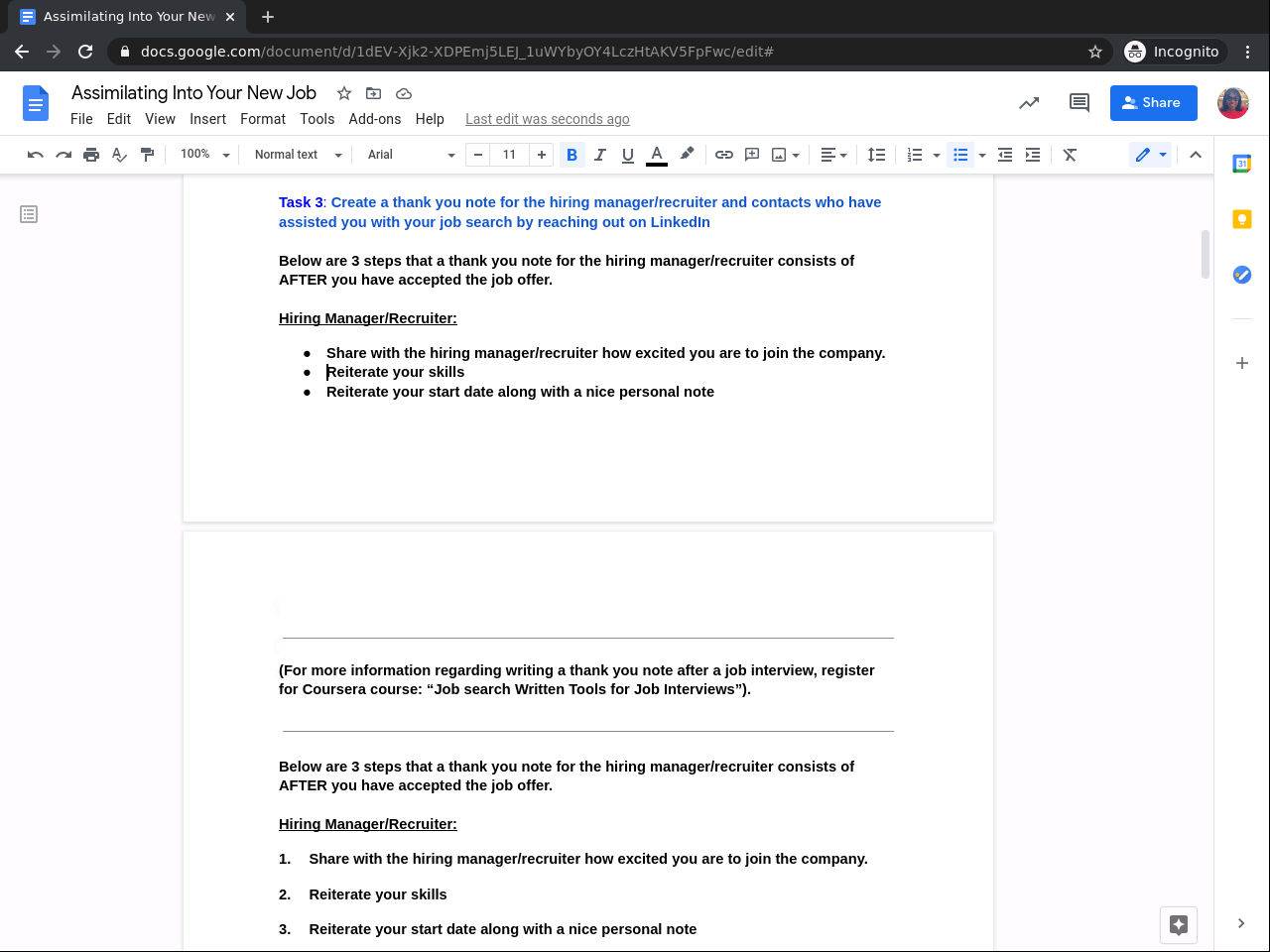Open the View menu

160,119
